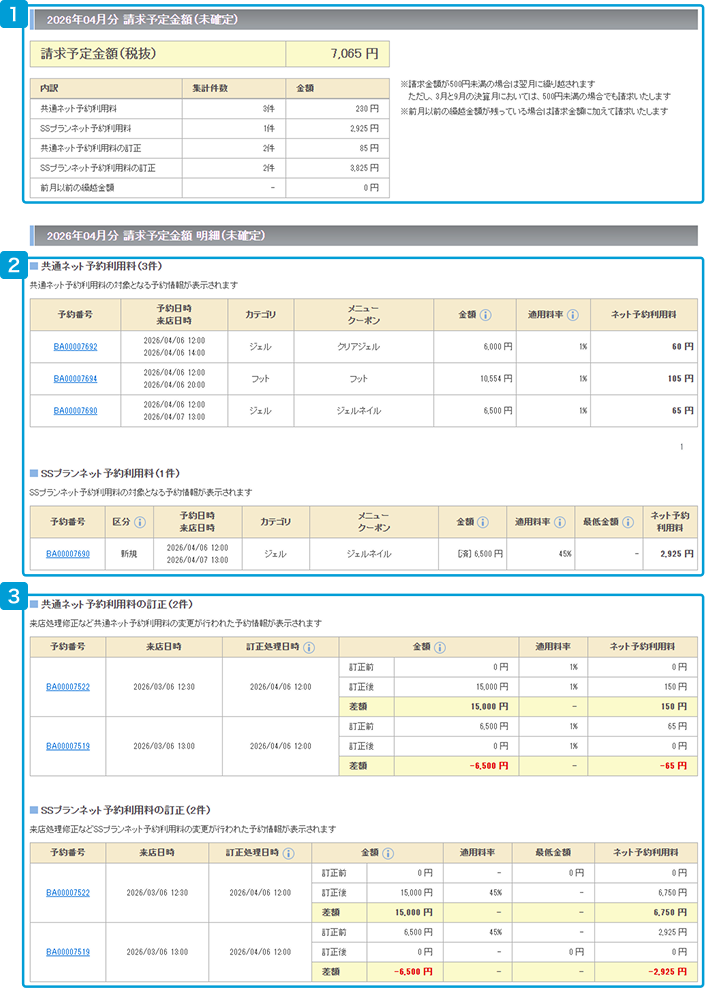710x990 pixels.
Task: Click info icon next to 最低金額 in SSプラン(1件) table
Action: [x=628, y=522]
